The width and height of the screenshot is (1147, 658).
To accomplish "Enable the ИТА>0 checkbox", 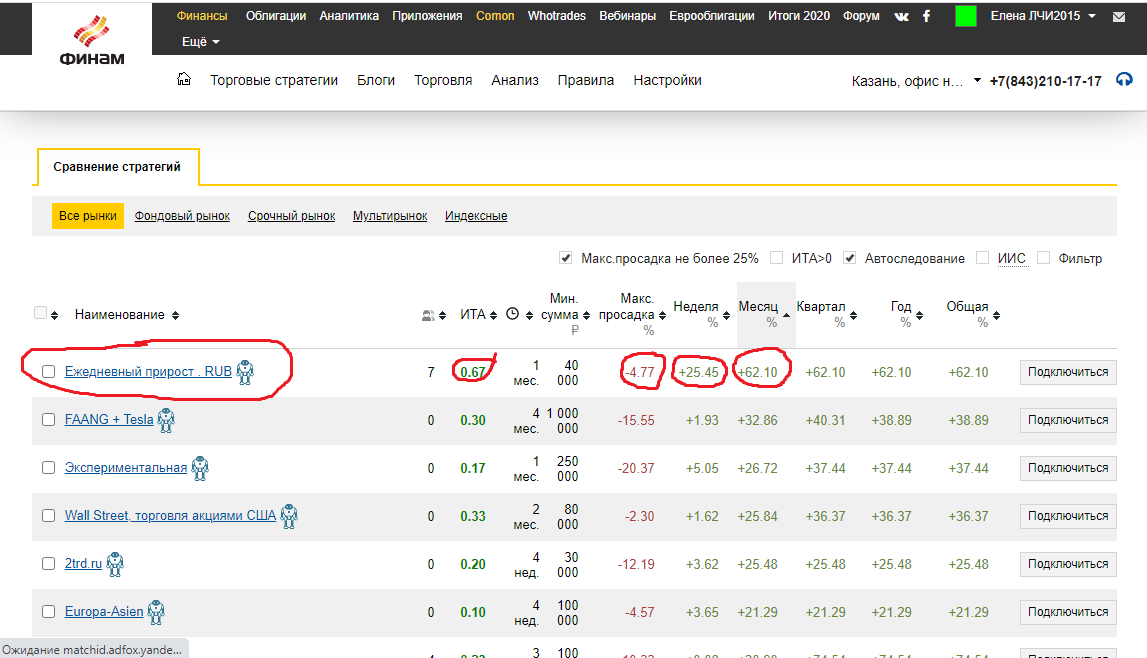I will coord(777,258).
